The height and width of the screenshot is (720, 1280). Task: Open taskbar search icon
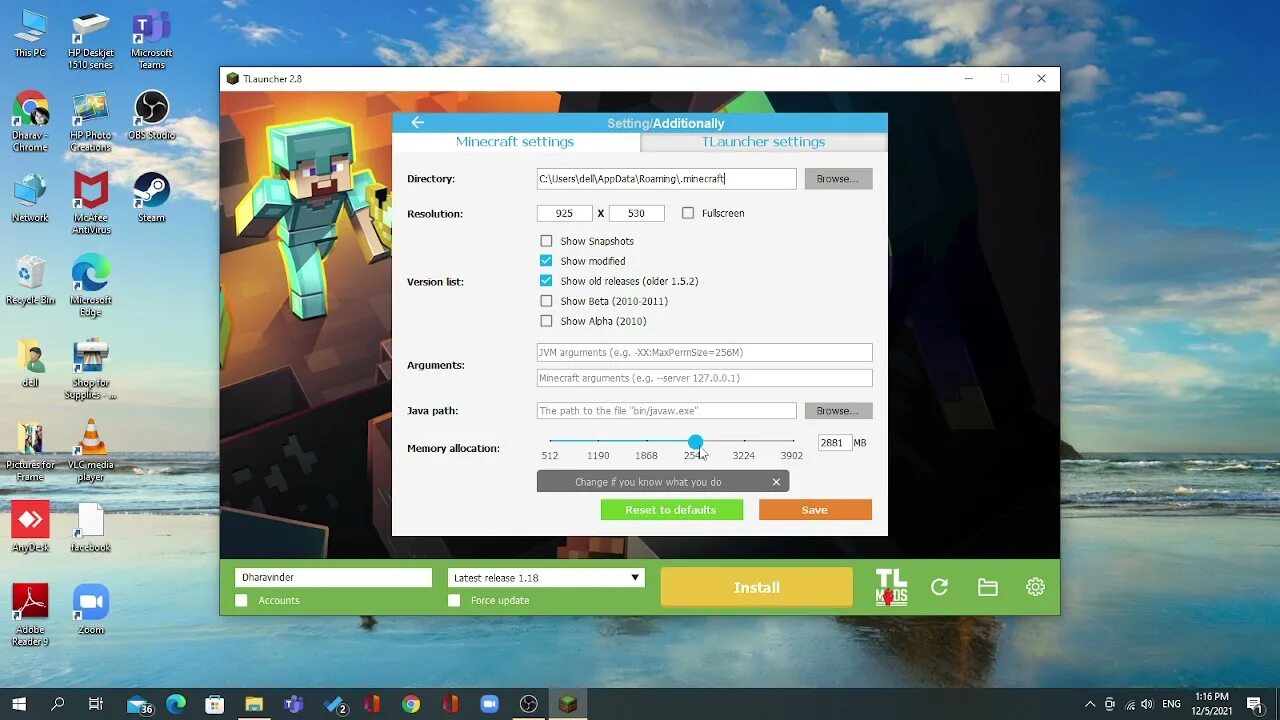(57, 704)
